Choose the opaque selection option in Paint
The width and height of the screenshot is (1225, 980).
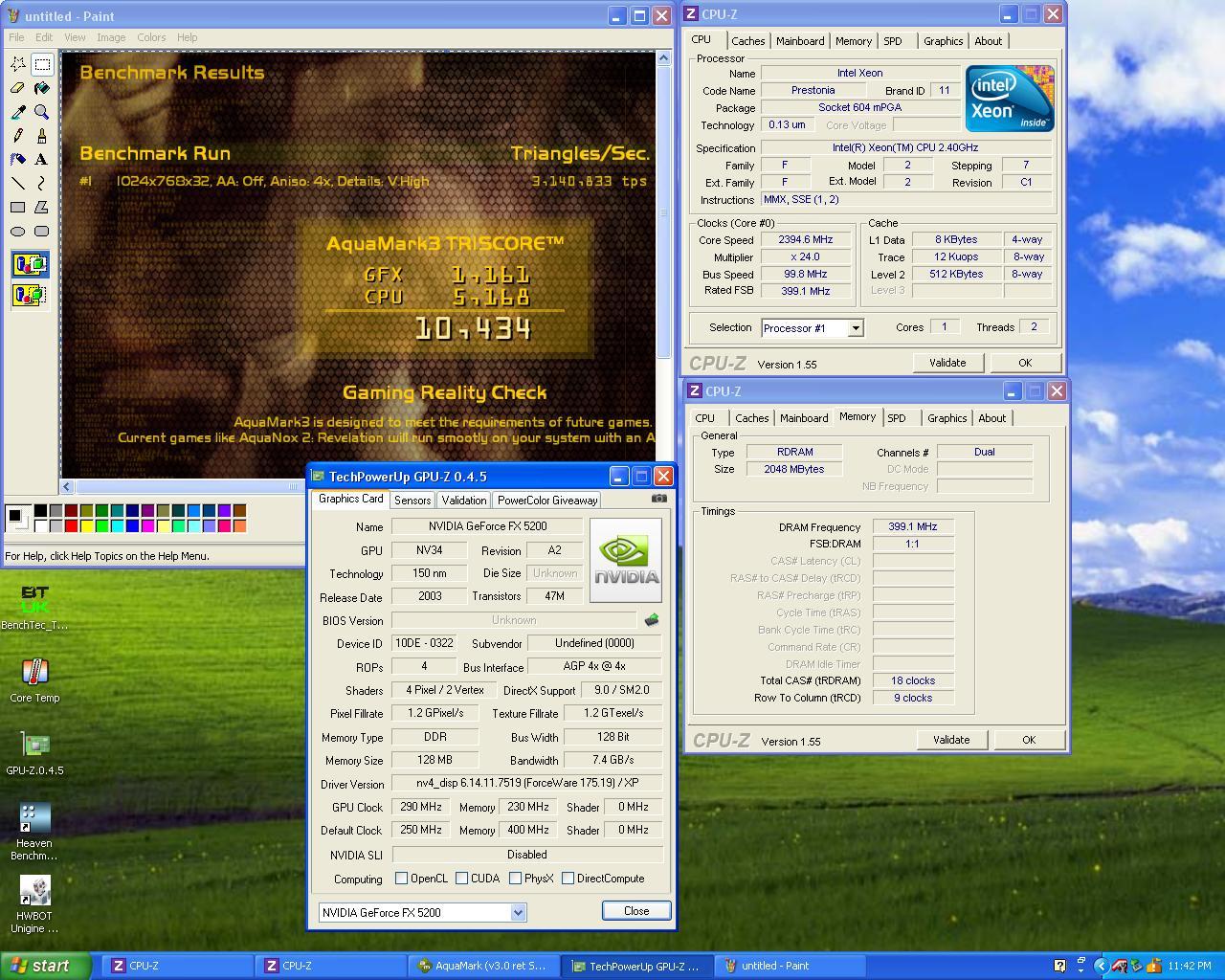(x=30, y=264)
